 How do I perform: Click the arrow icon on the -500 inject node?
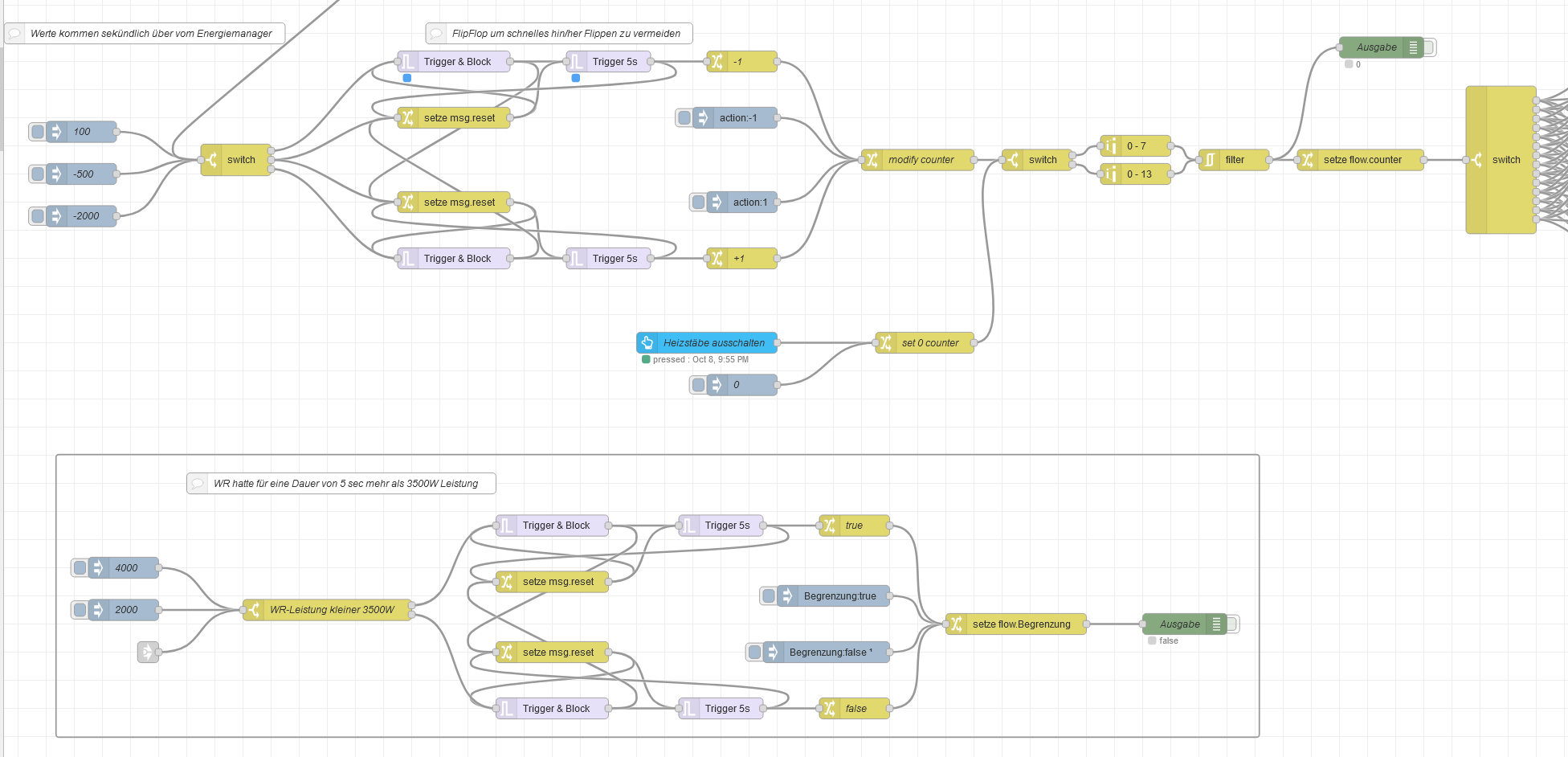(x=57, y=174)
